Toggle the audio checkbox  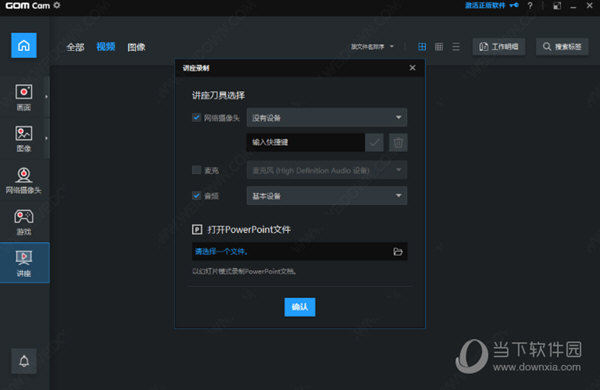196,196
